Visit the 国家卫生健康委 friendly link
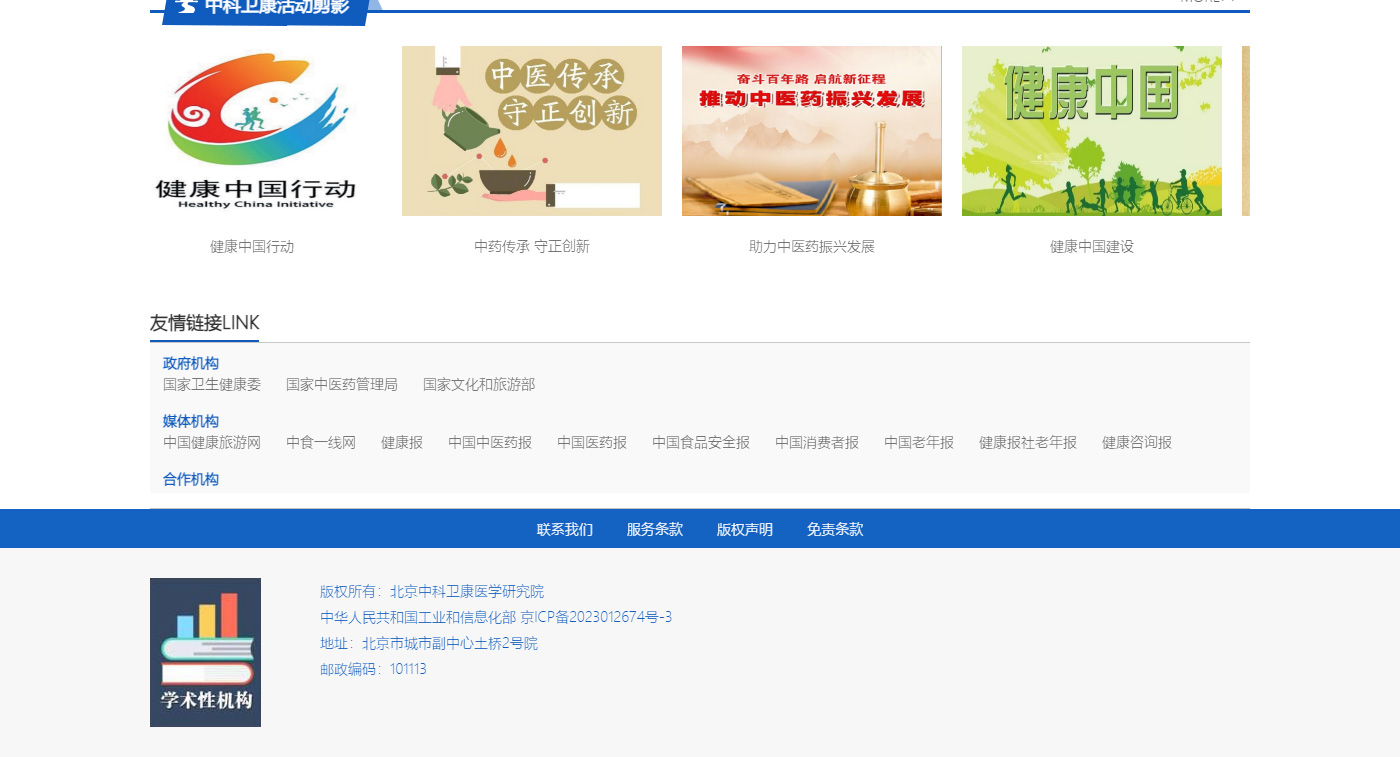The image size is (1400, 757). (x=212, y=385)
